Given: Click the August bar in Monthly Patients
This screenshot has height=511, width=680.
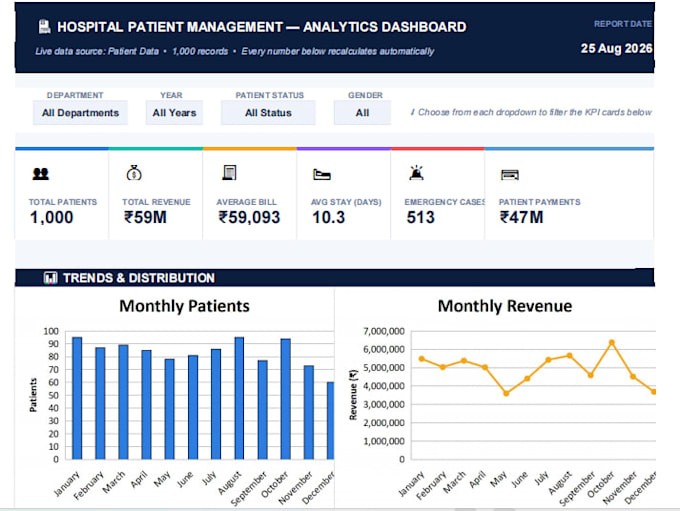Looking at the screenshot, I should point(239,398).
